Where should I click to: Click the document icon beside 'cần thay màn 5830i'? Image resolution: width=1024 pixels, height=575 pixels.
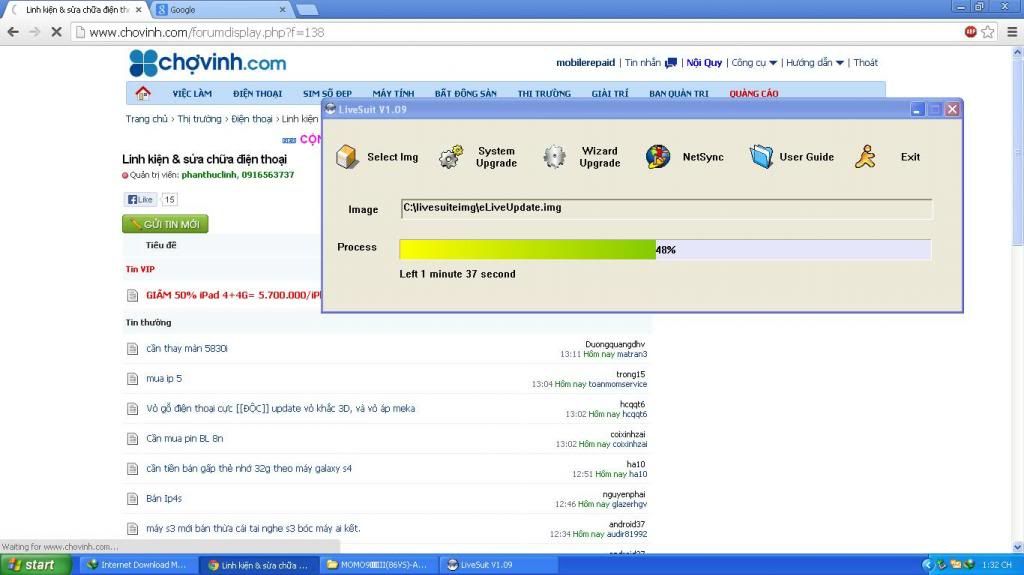[133, 349]
